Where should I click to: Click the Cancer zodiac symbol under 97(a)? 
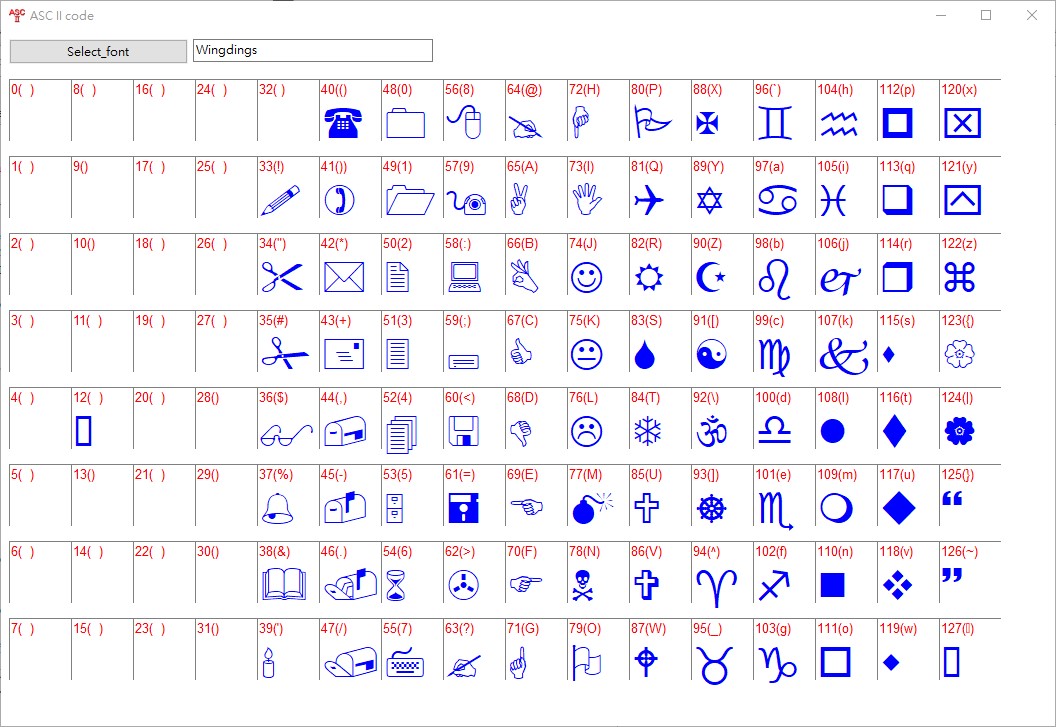pos(778,200)
